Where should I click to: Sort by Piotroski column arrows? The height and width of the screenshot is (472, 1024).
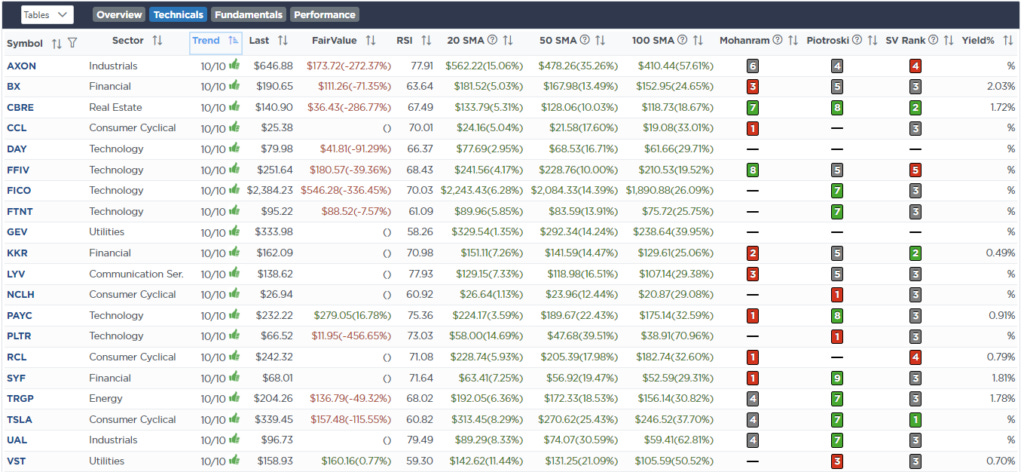pyautogui.click(x=872, y=40)
